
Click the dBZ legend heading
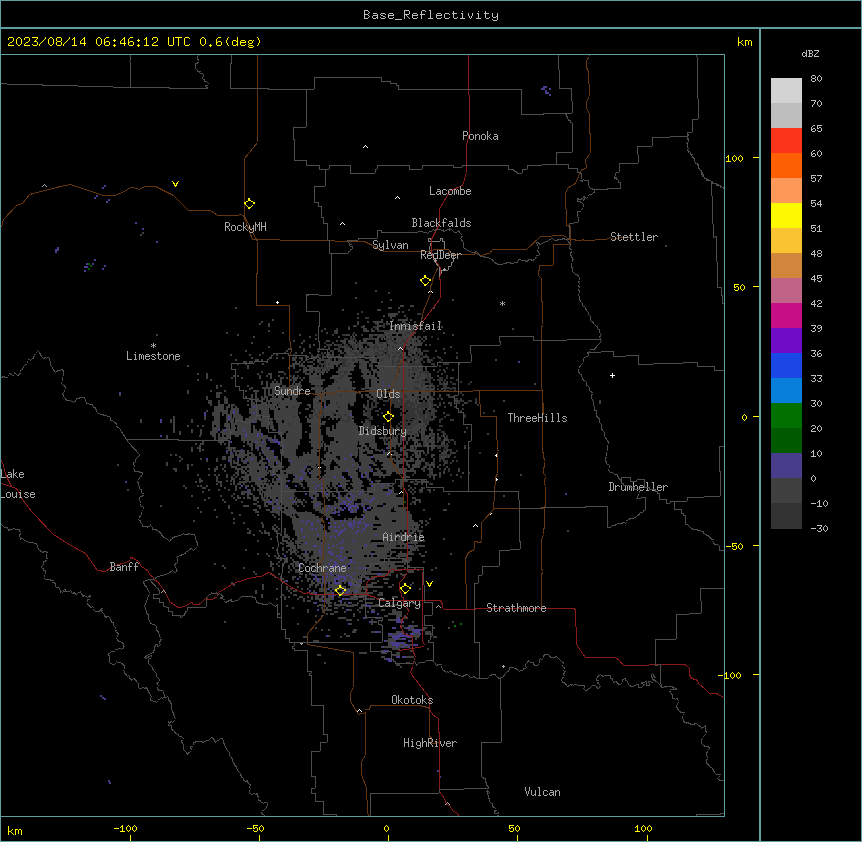click(x=810, y=53)
